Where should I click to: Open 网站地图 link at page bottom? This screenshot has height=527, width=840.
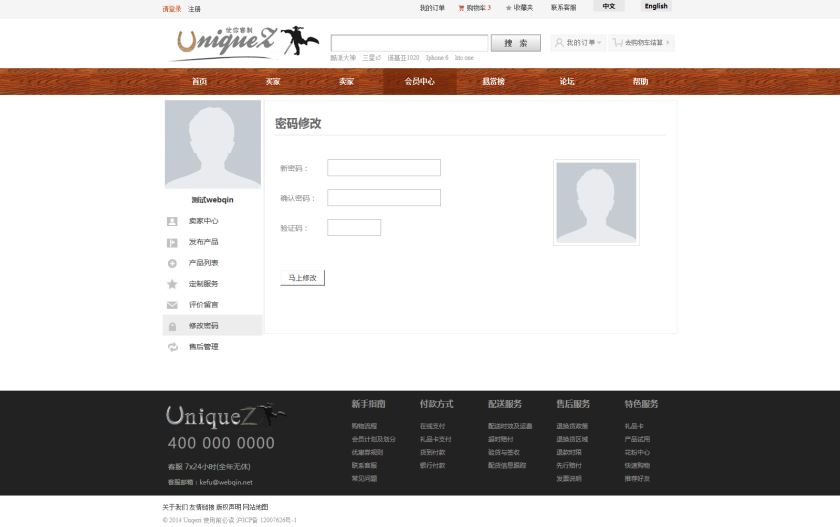tap(256, 507)
